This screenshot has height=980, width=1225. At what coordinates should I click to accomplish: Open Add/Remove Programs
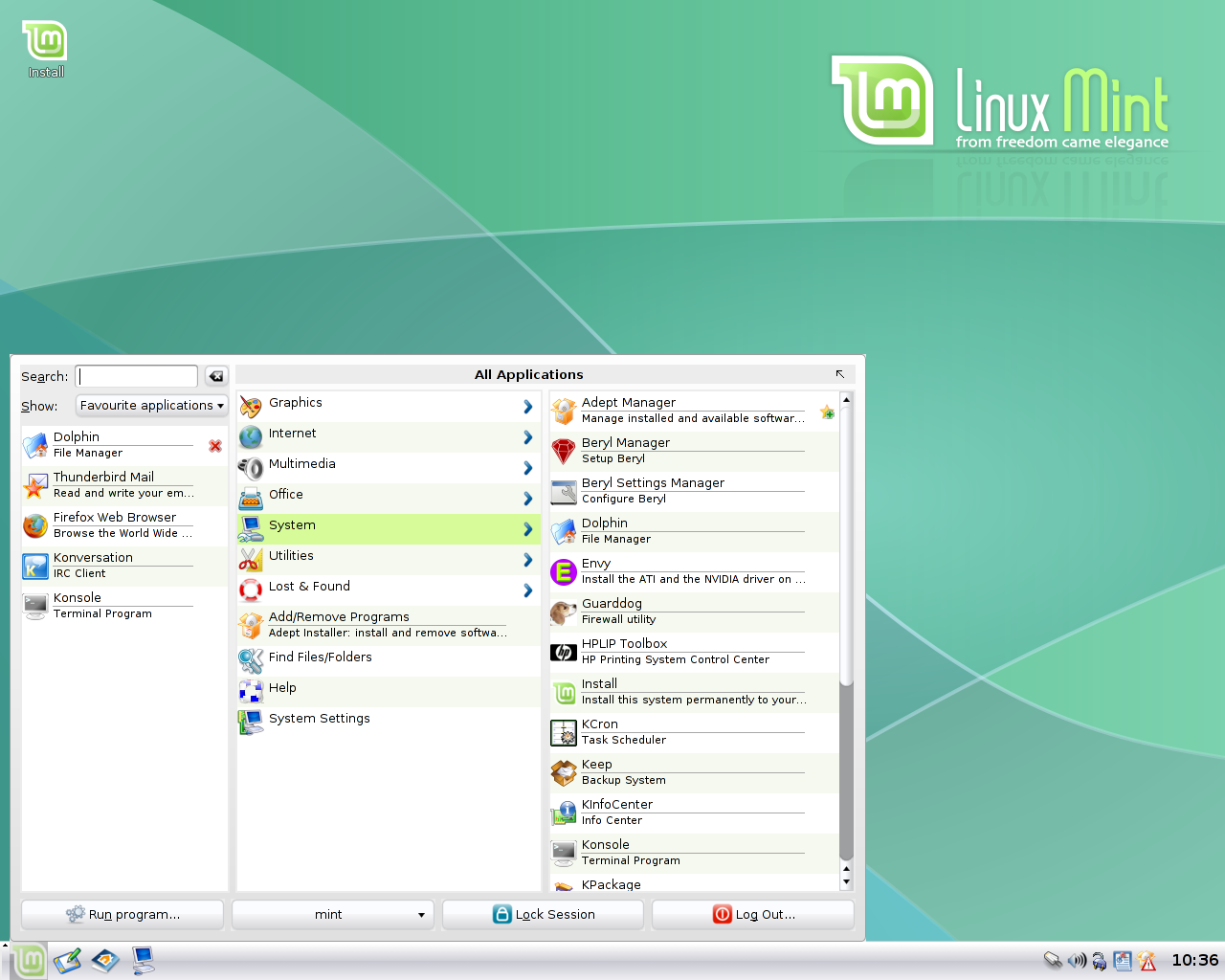tap(389, 625)
